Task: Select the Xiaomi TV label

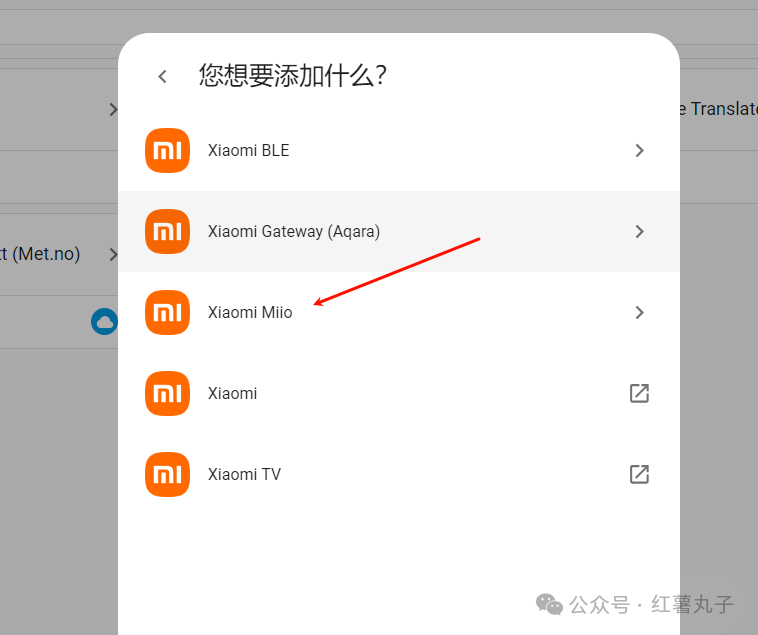Action: (244, 474)
